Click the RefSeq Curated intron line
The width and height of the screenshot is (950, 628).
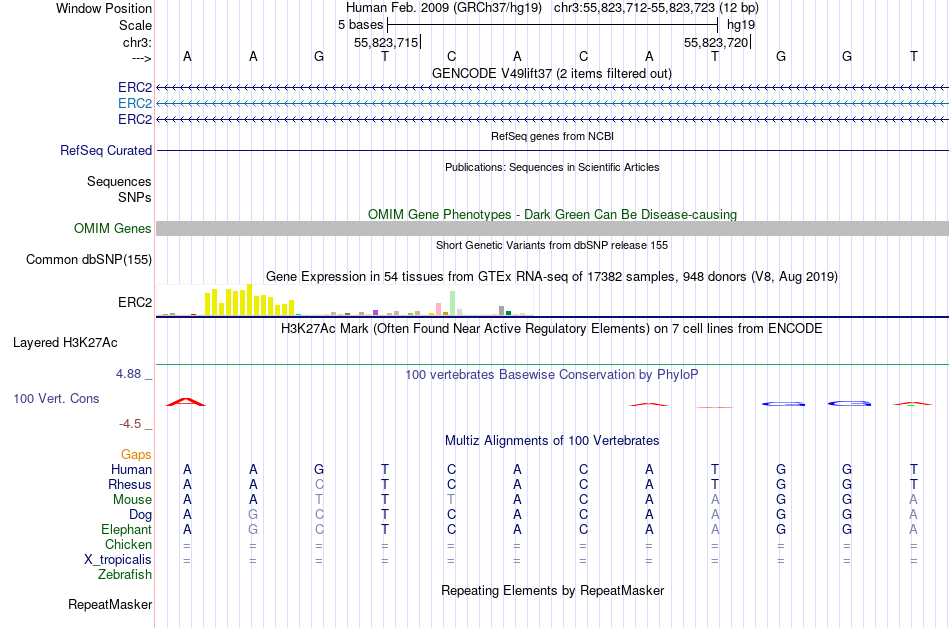coord(552,150)
